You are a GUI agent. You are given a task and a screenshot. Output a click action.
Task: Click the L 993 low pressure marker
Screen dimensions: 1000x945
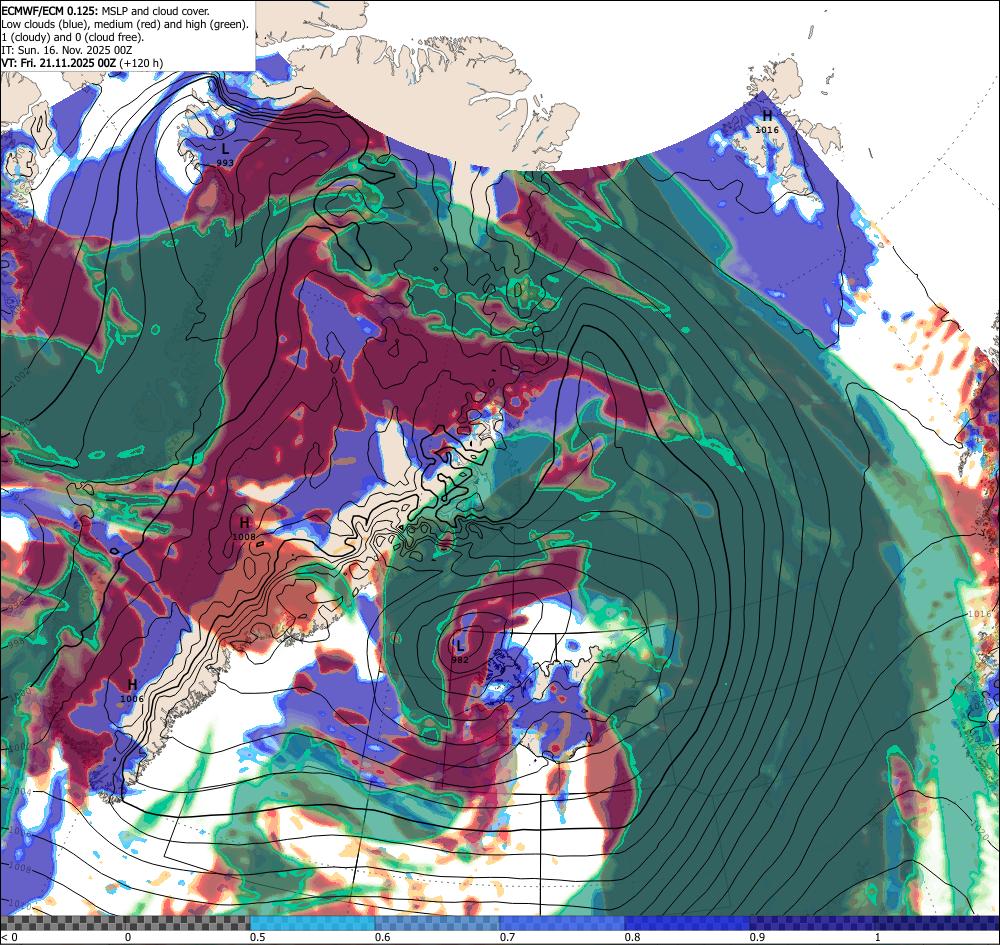point(225,154)
